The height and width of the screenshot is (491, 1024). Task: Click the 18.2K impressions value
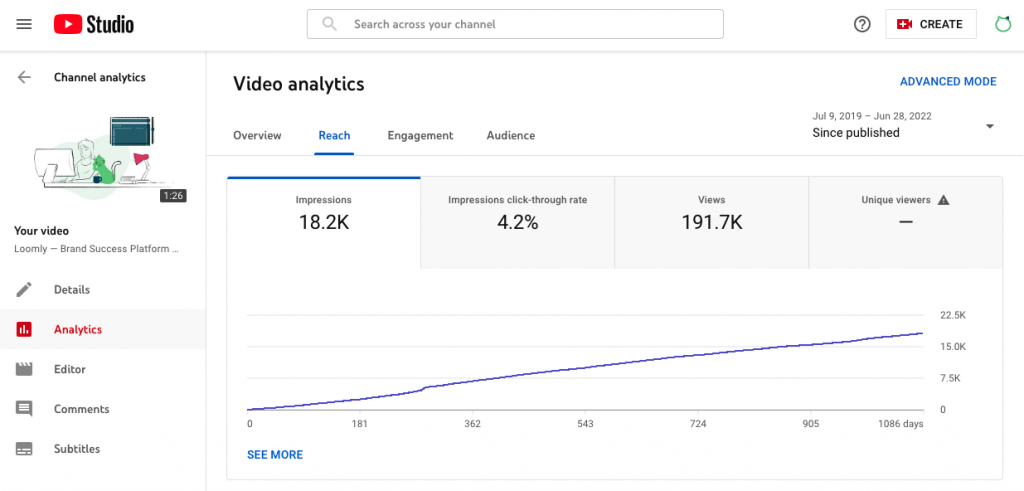[324, 222]
